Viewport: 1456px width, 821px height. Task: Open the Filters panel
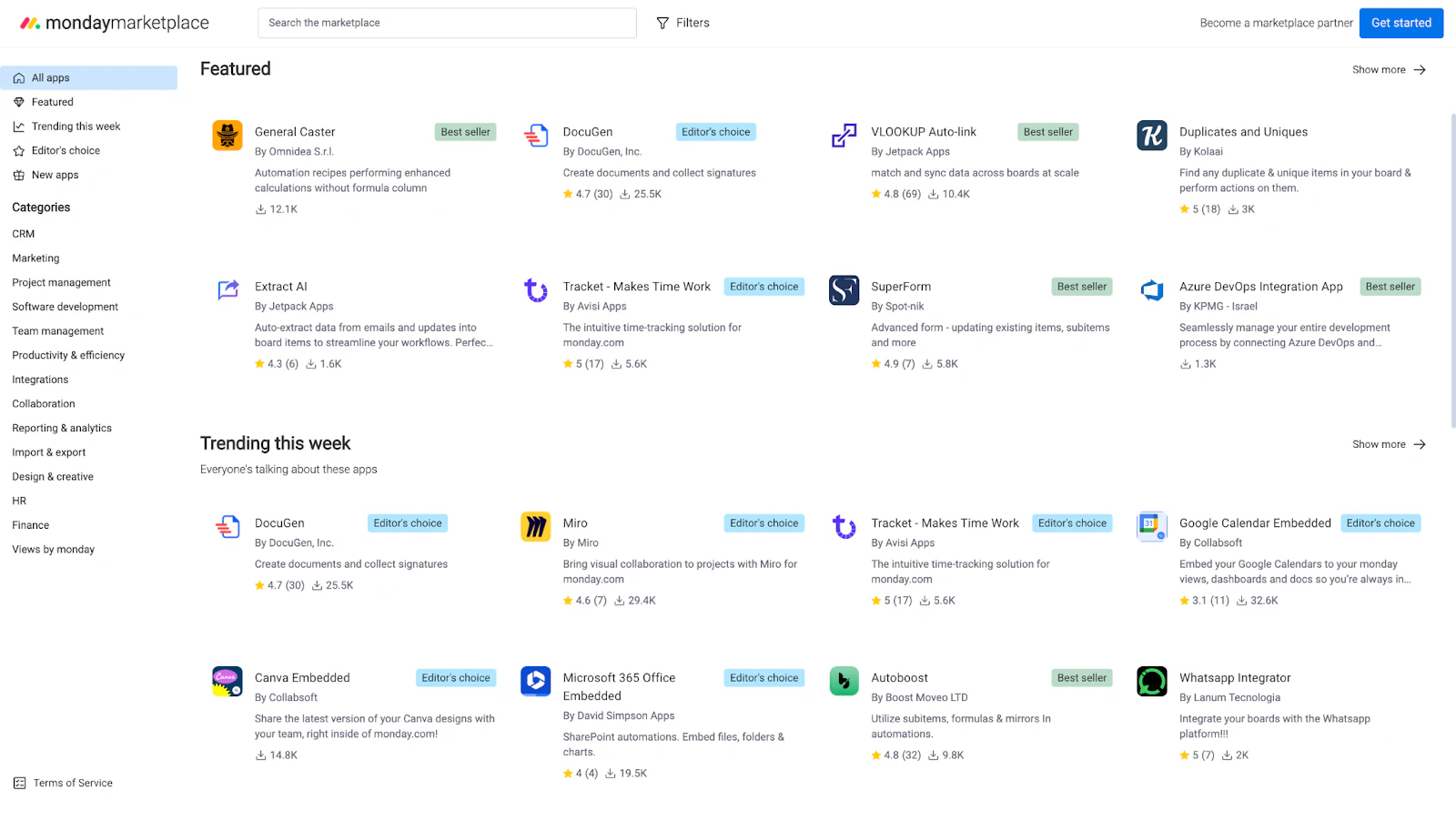683,23
